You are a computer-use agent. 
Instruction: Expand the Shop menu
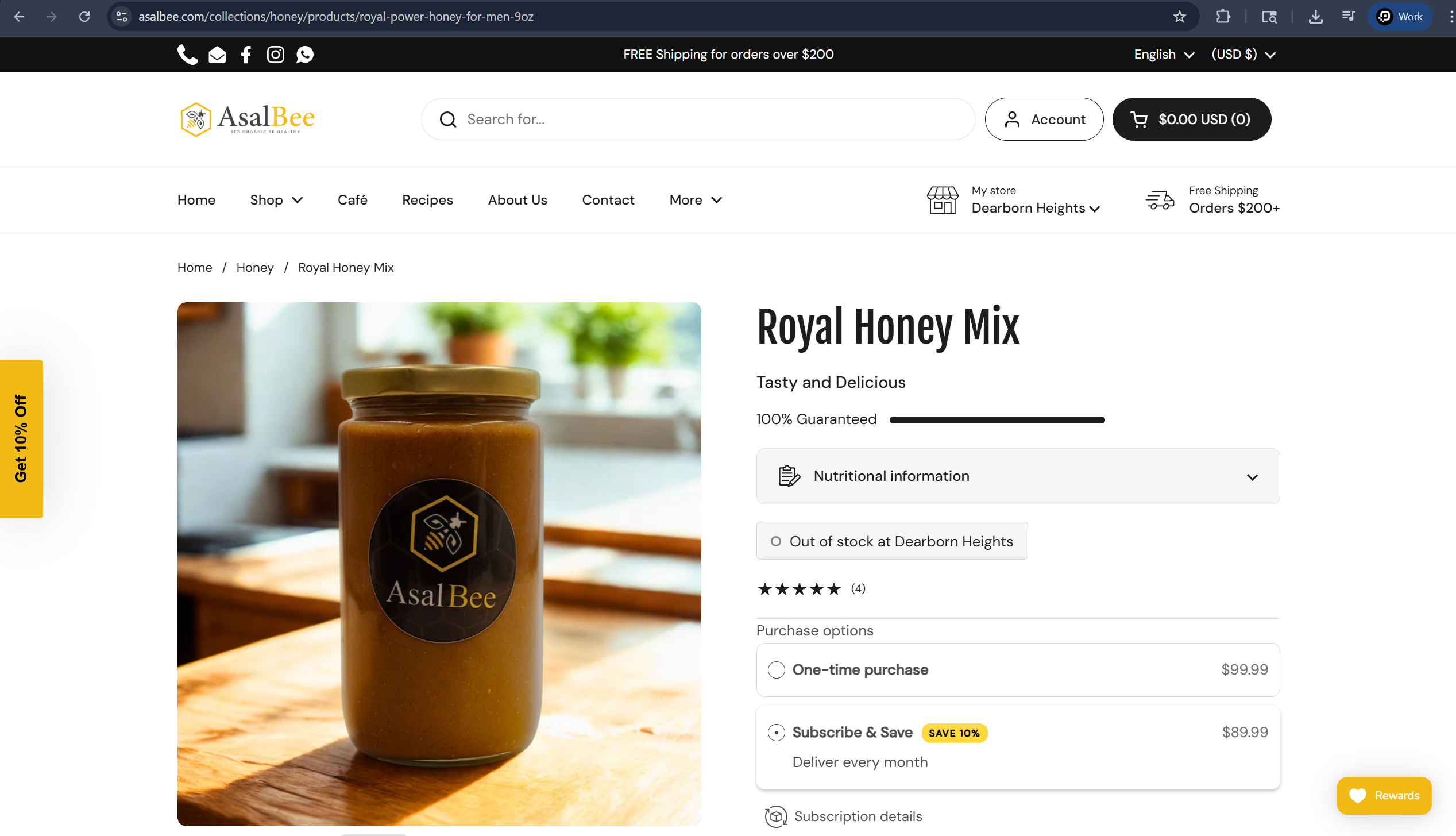point(276,200)
